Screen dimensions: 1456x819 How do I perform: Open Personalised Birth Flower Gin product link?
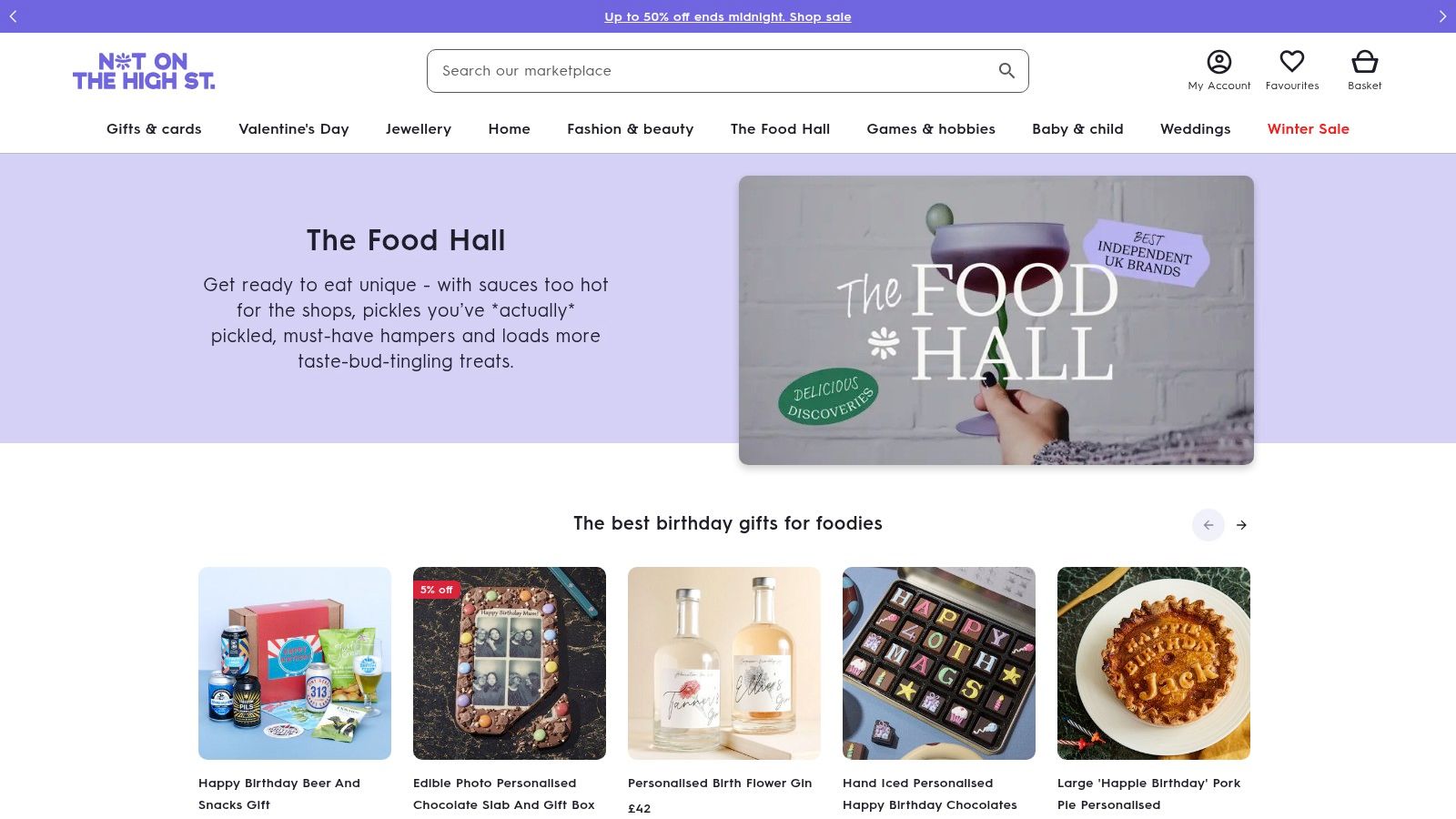point(719,784)
